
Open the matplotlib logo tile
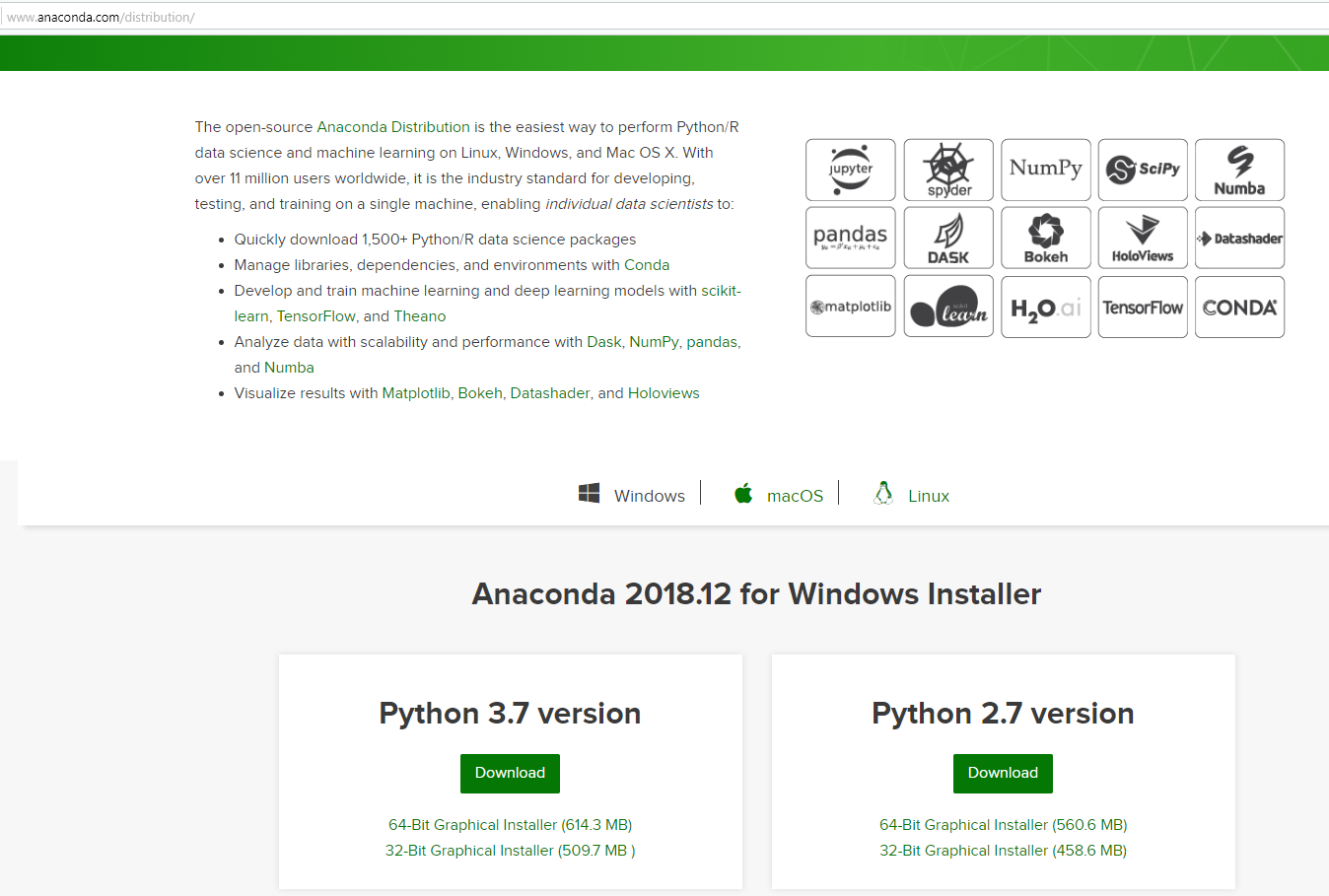click(x=850, y=307)
